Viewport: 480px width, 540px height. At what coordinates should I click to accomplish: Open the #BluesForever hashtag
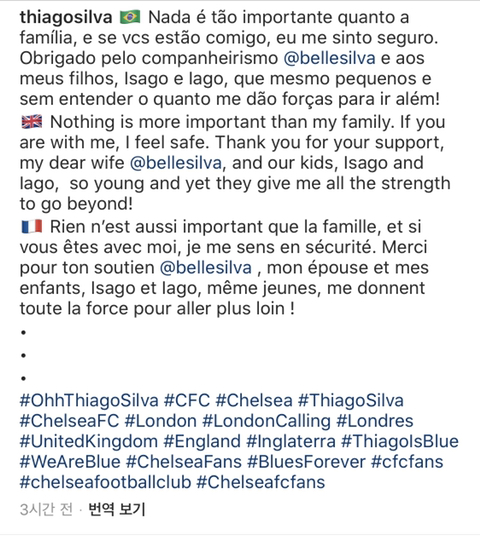click(x=306, y=462)
